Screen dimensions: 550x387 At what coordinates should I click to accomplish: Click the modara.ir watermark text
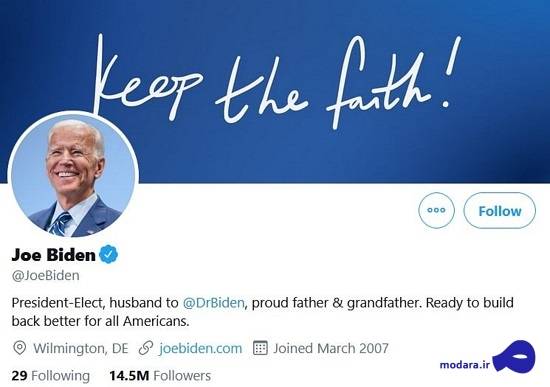point(464,365)
